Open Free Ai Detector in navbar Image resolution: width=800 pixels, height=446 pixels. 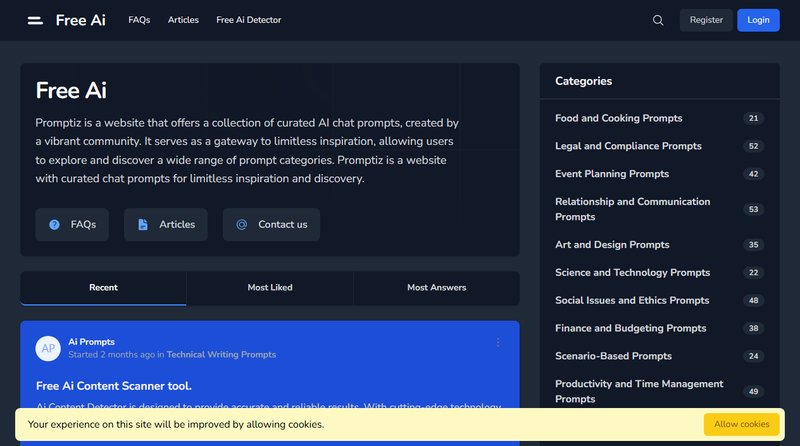coord(248,20)
